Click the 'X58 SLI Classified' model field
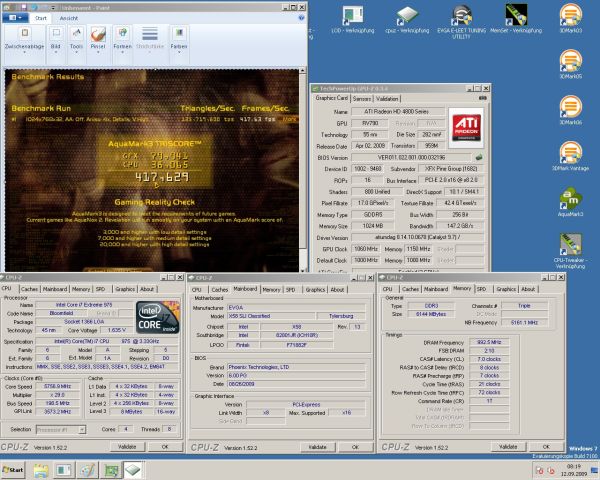This screenshot has width=600, height=480. click(x=271, y=316)
